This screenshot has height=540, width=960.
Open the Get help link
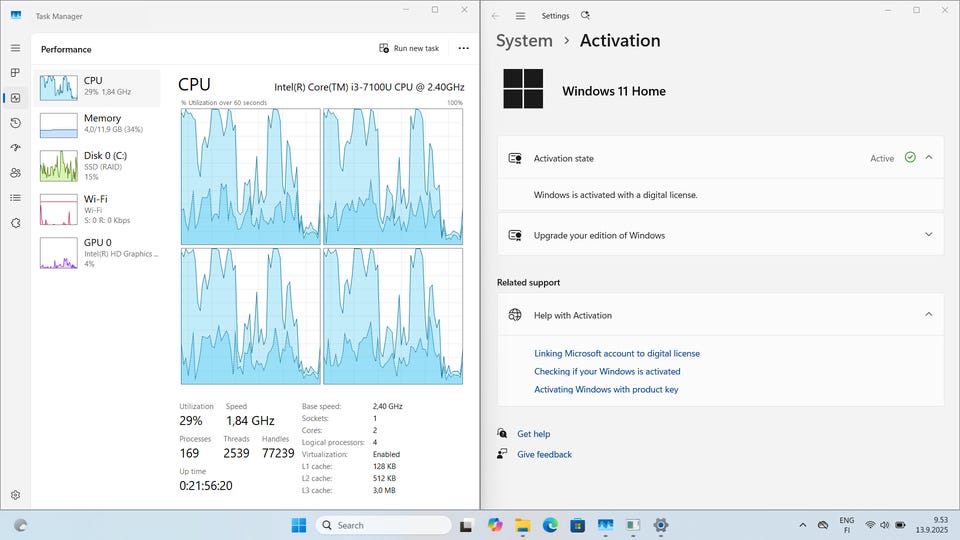[533, 434]
